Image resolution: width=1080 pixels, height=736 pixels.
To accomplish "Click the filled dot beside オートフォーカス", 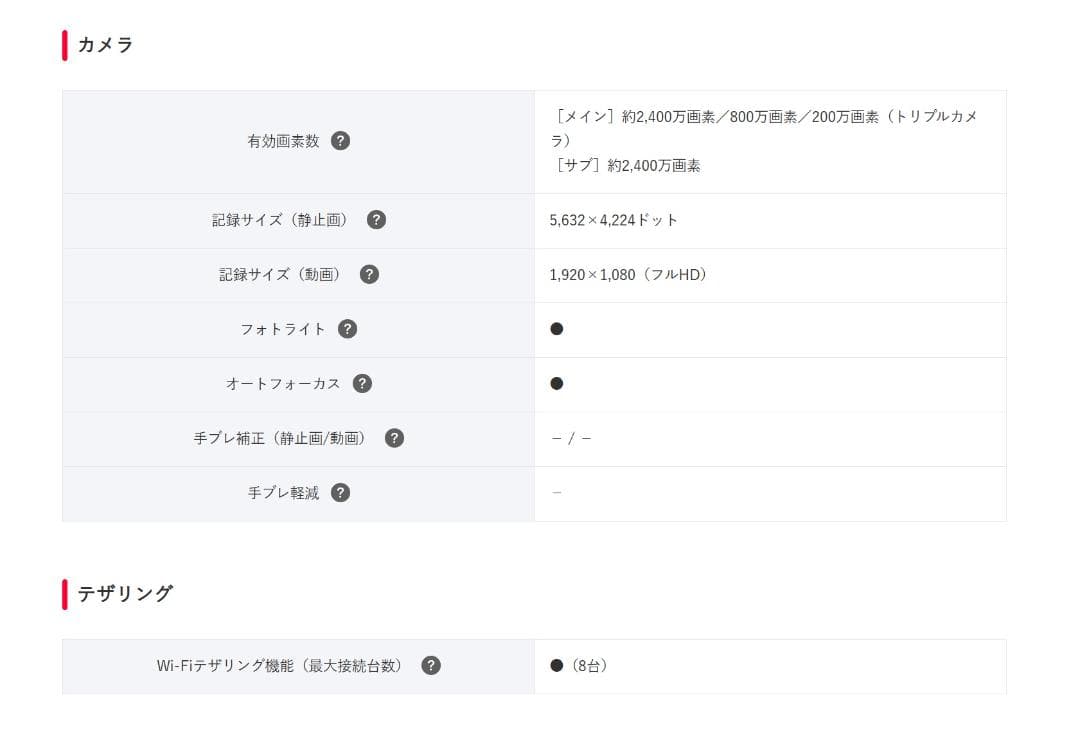I will click(x=556, y=383).
